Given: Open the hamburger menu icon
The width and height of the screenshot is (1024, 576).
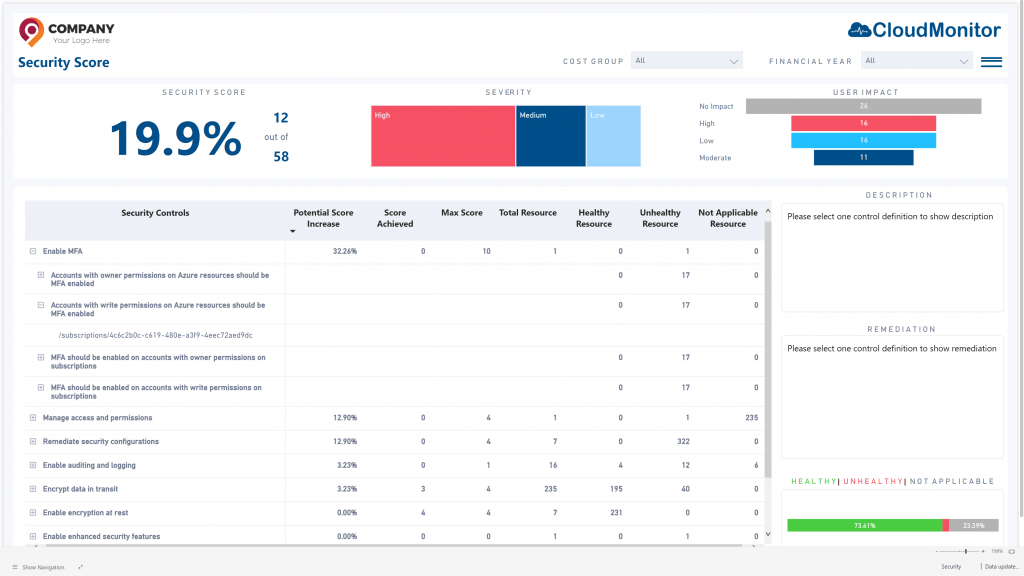Looking at the screenshot, I should tap(991, 62).
